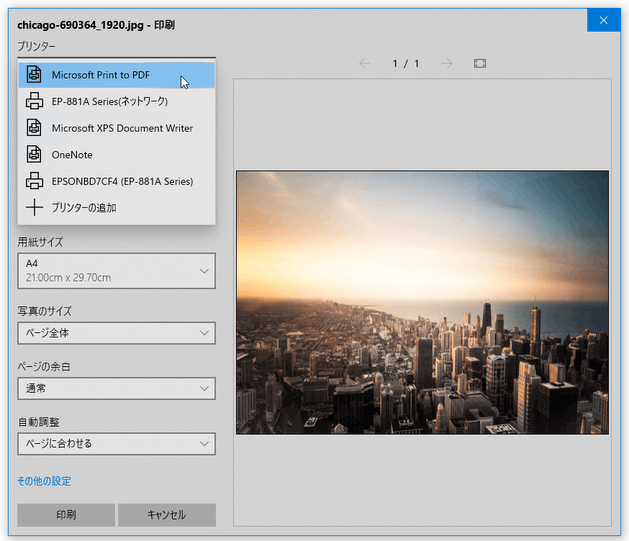This screenshot has width=629, height=541.
Task: Pick Microsoft XPS Document Writer entry
Action: tap(116, 128)
